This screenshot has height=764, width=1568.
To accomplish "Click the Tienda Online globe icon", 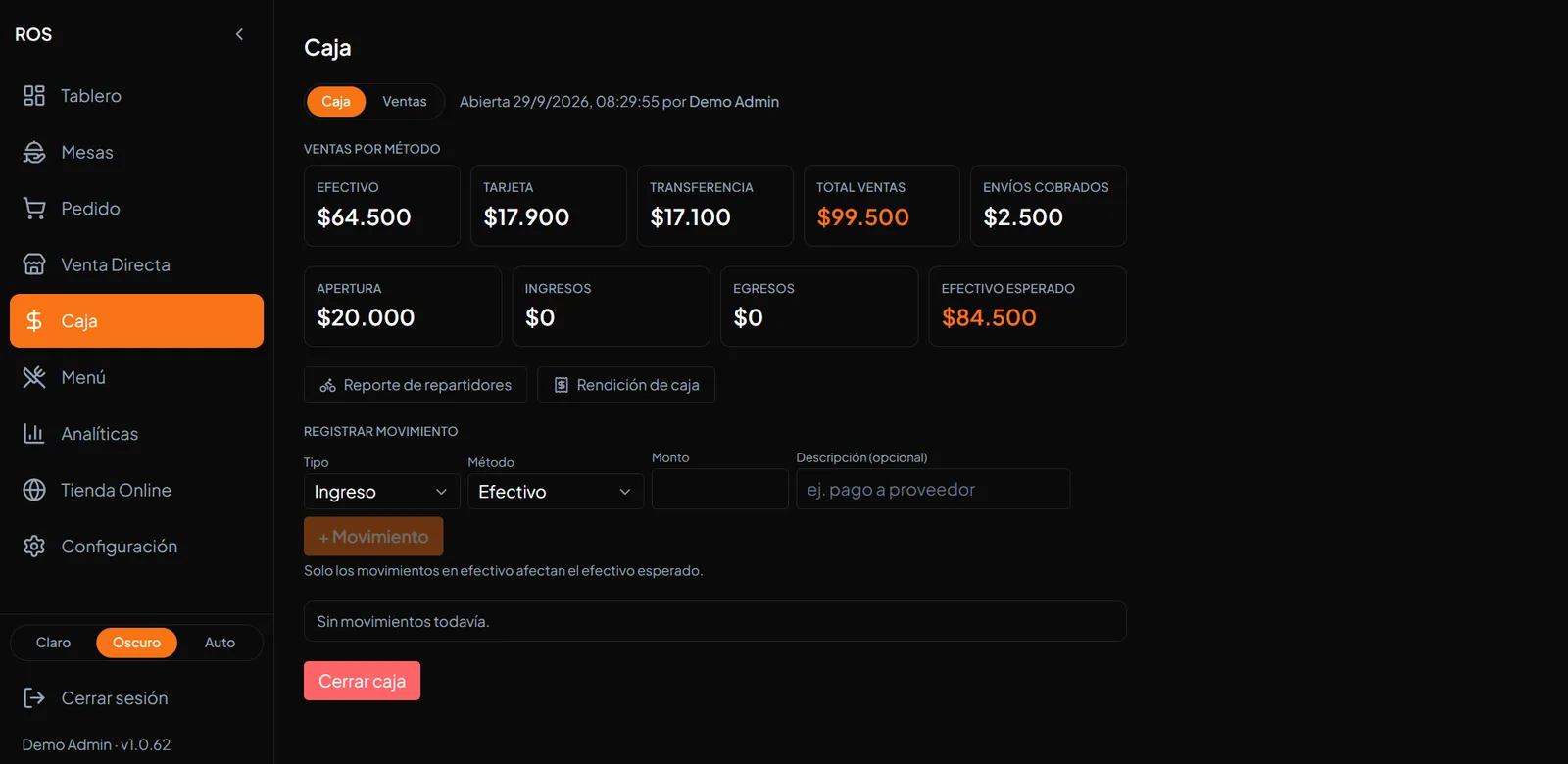I will (34, 490).
